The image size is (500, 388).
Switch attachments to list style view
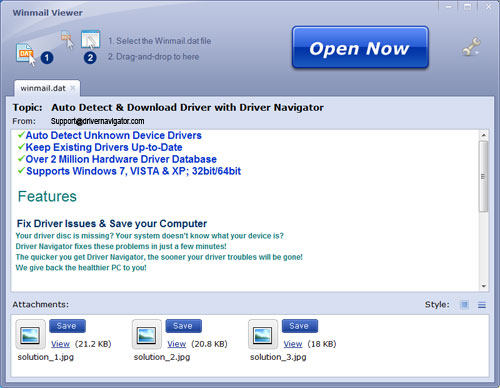coord(482,305)
